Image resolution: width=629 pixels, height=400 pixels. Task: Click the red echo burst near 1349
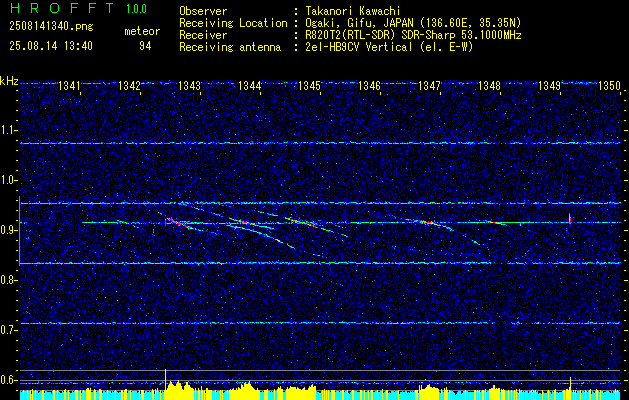(x=570, y=219)
